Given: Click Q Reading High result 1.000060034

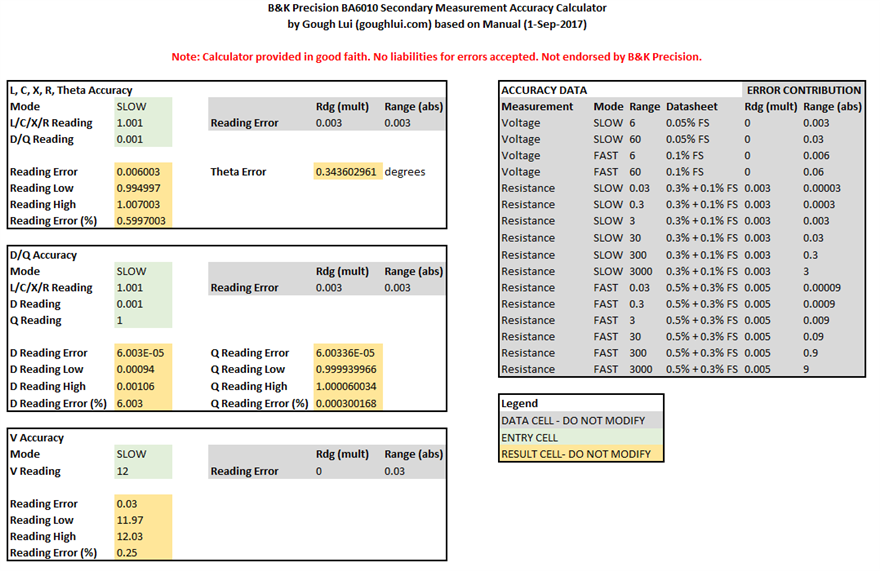Looking at the screenshot, I should pos(348,386).
